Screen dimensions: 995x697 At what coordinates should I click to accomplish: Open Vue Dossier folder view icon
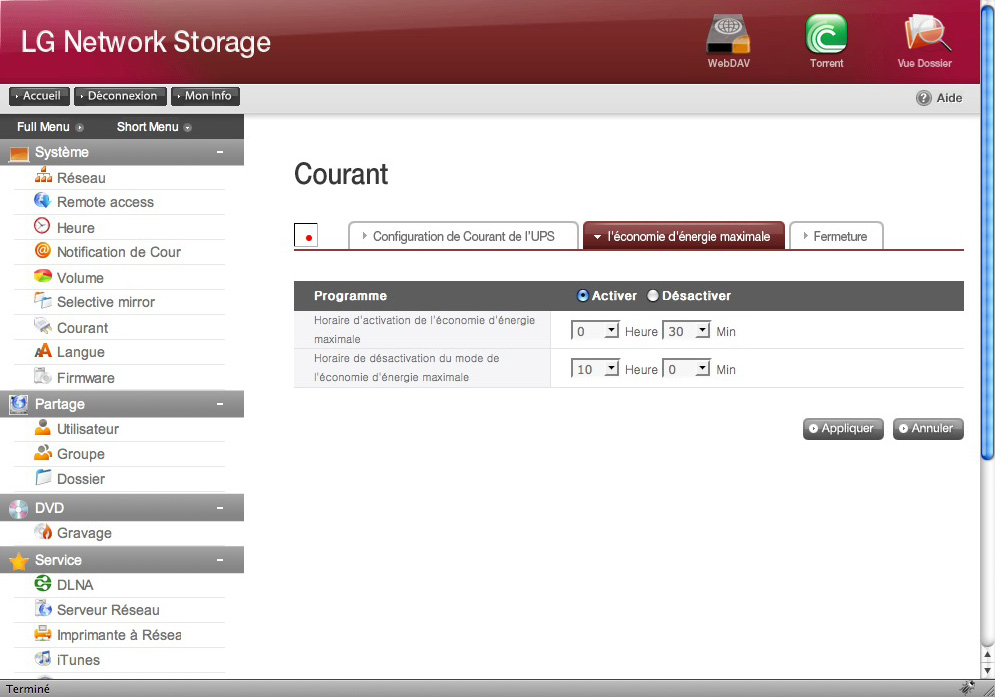coord(924,36)
